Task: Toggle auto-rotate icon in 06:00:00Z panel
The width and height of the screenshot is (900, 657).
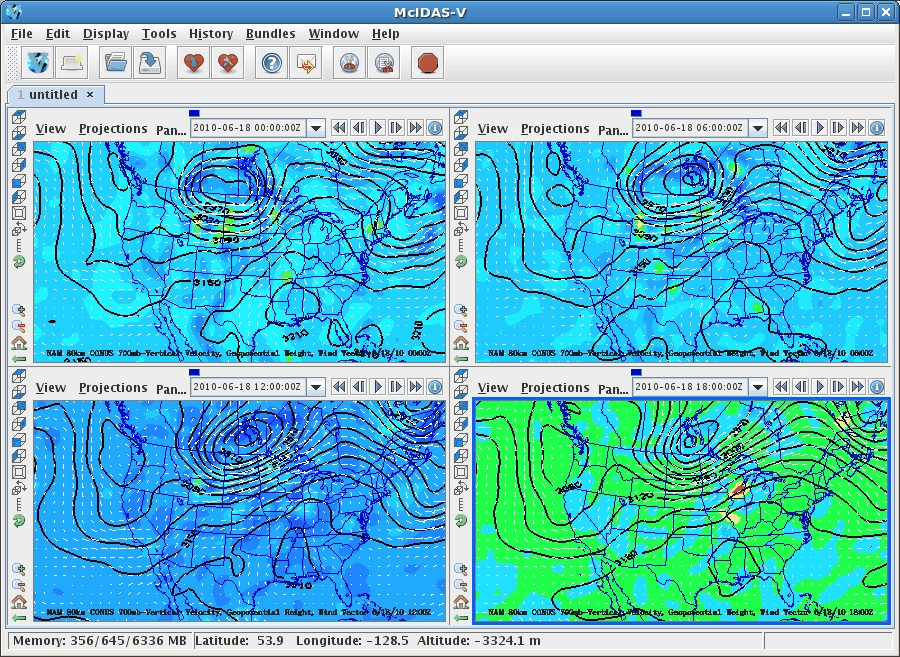Action: pyautogui.click(x=461, y=262)
